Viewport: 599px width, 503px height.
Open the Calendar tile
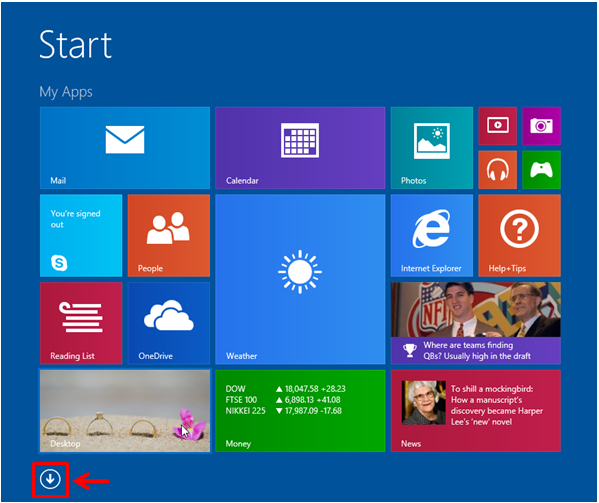click(300, 148)
